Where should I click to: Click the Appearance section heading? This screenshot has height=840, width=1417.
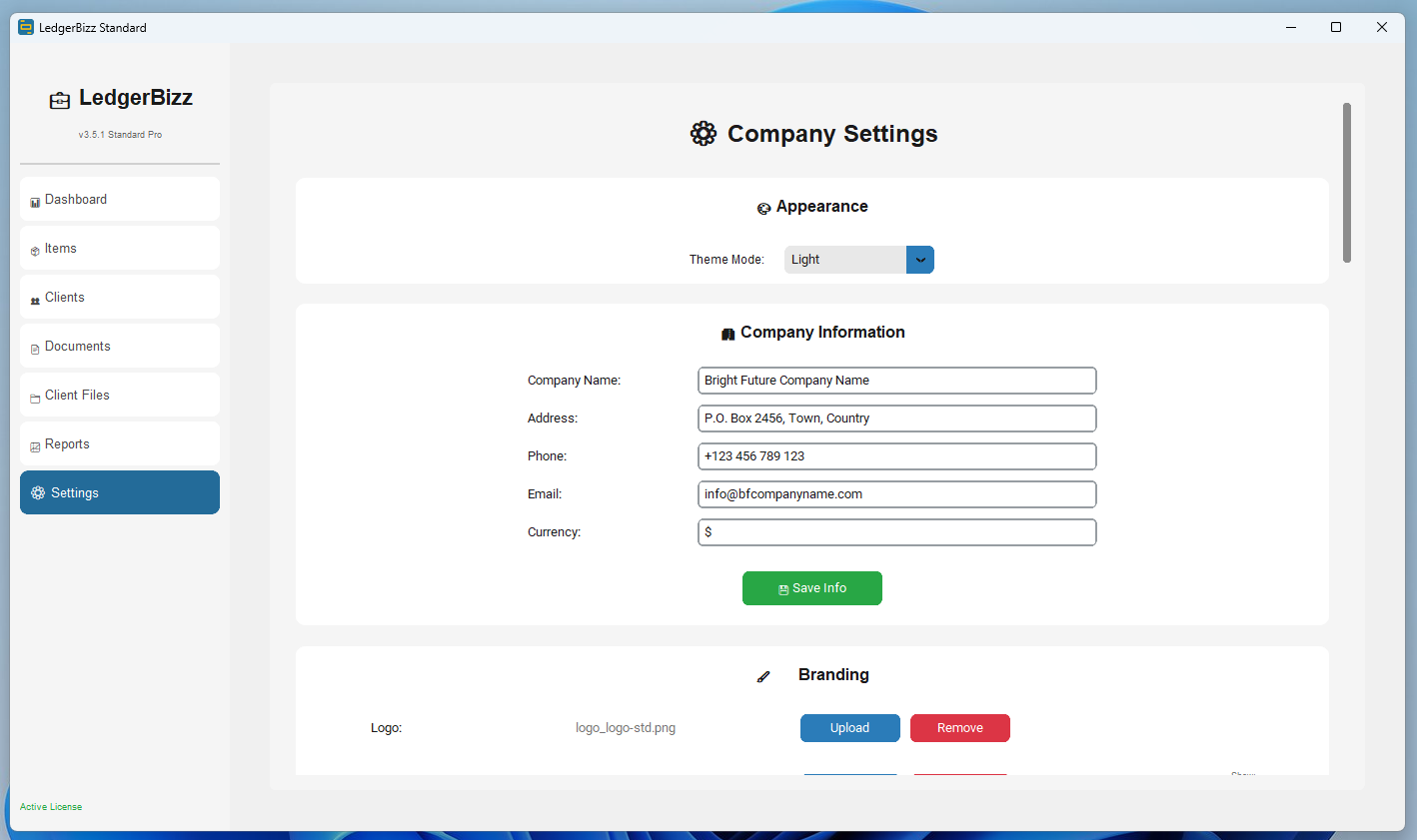click(822, 207)
